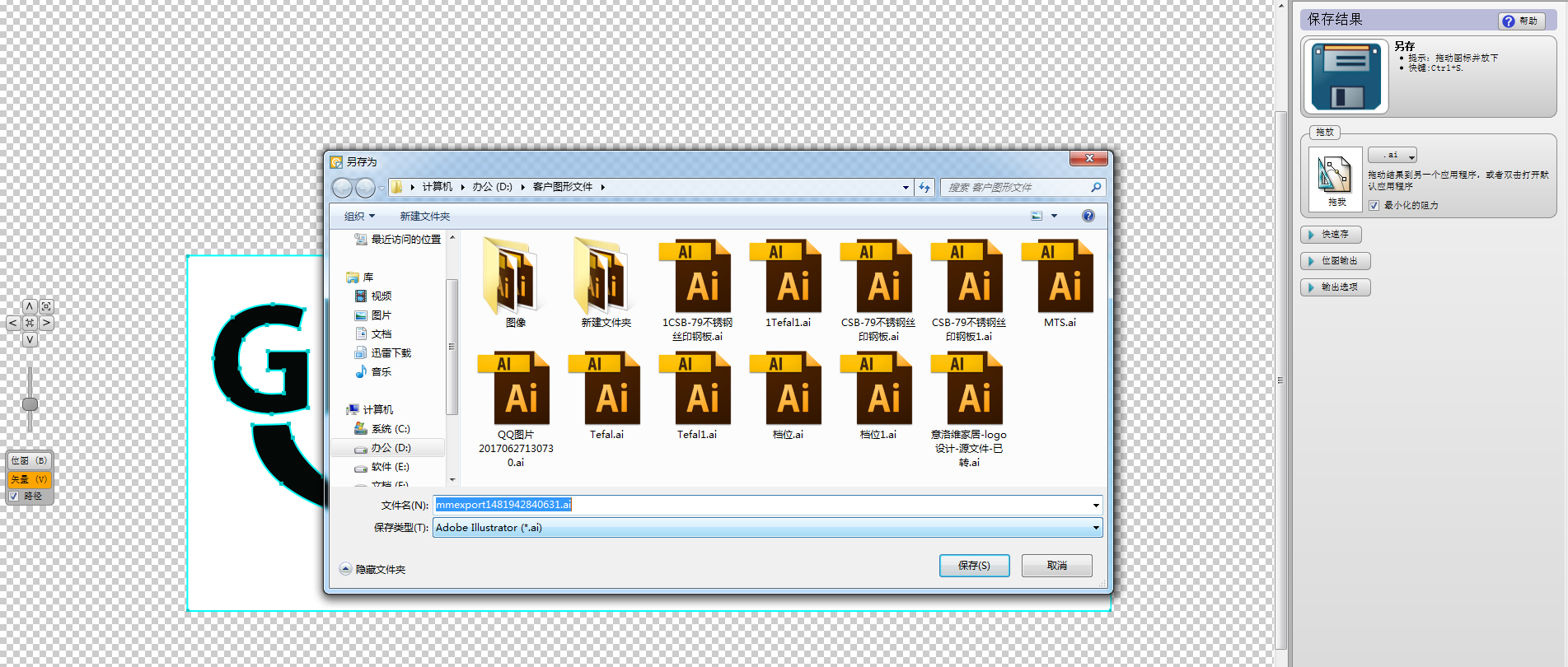Click the 取消 button

(x=1056, y=566)
